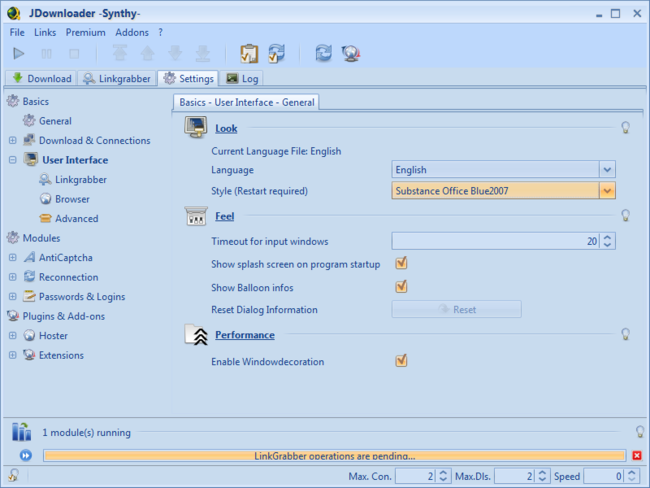This screenshot has height=488, width=650.
Task: Click the move up arrow icon
Action: 147,53
